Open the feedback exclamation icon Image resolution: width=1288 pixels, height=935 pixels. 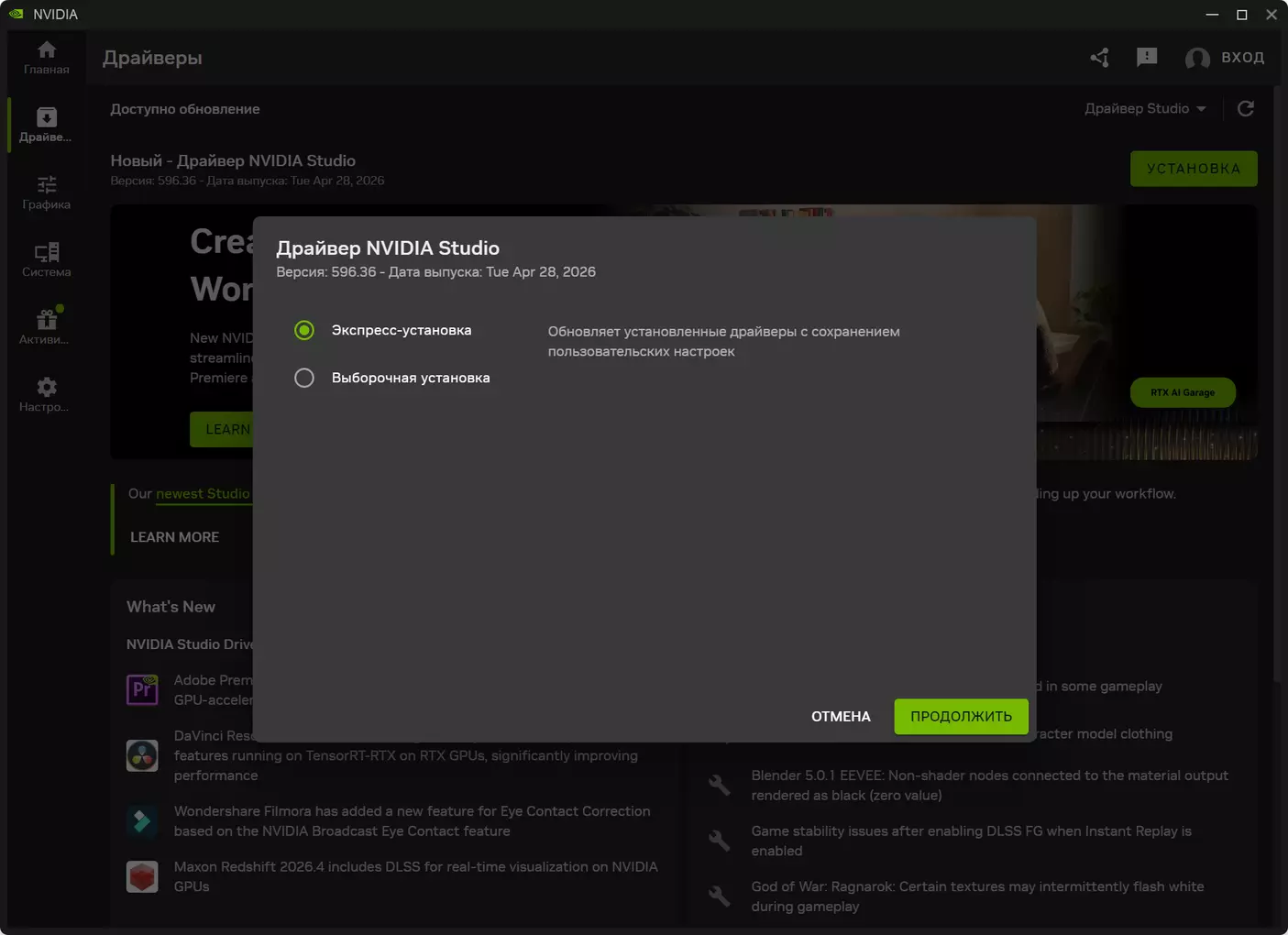[x=1147, y=58]
